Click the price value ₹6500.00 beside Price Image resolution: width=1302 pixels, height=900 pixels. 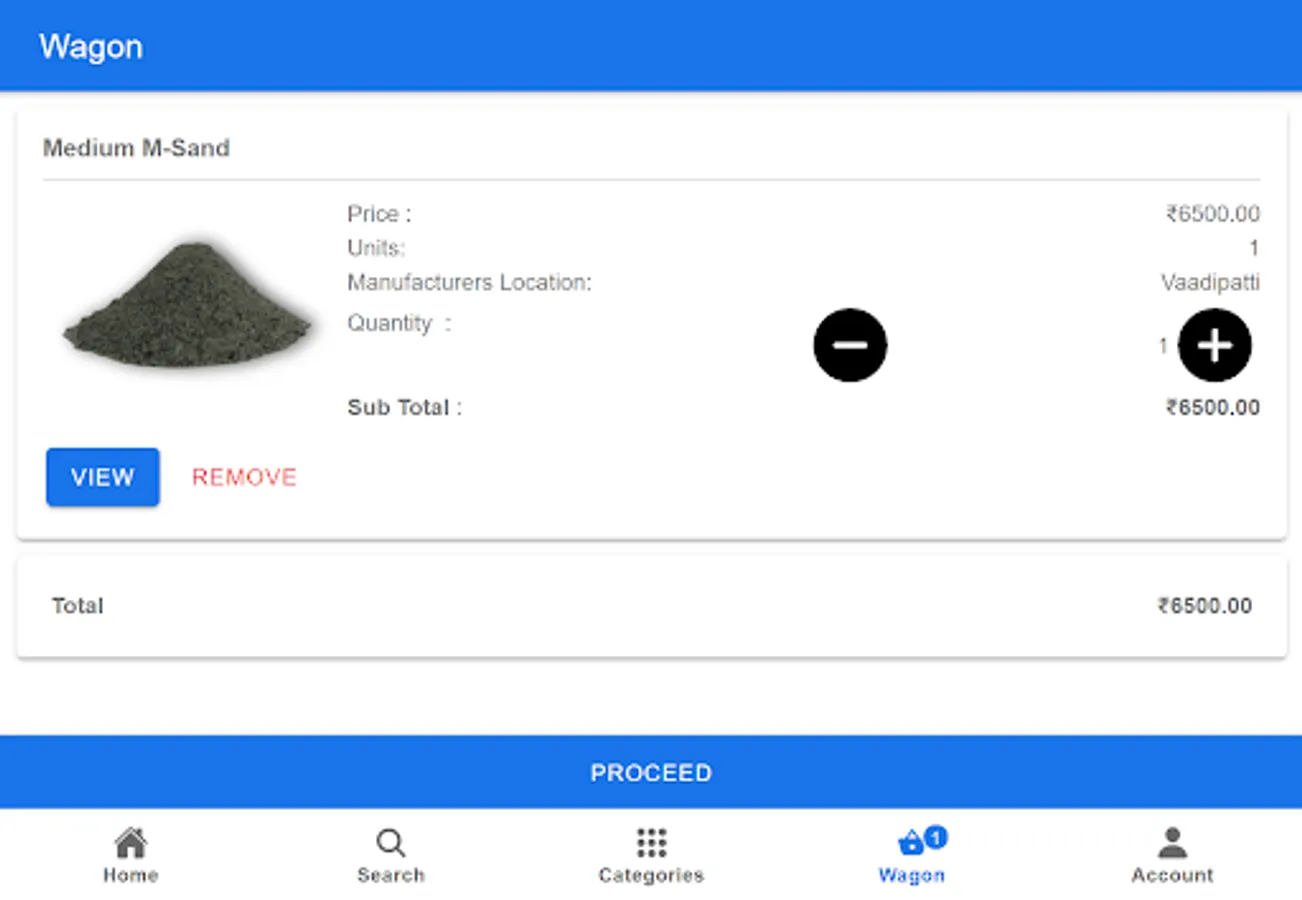tap(1212, 213)
